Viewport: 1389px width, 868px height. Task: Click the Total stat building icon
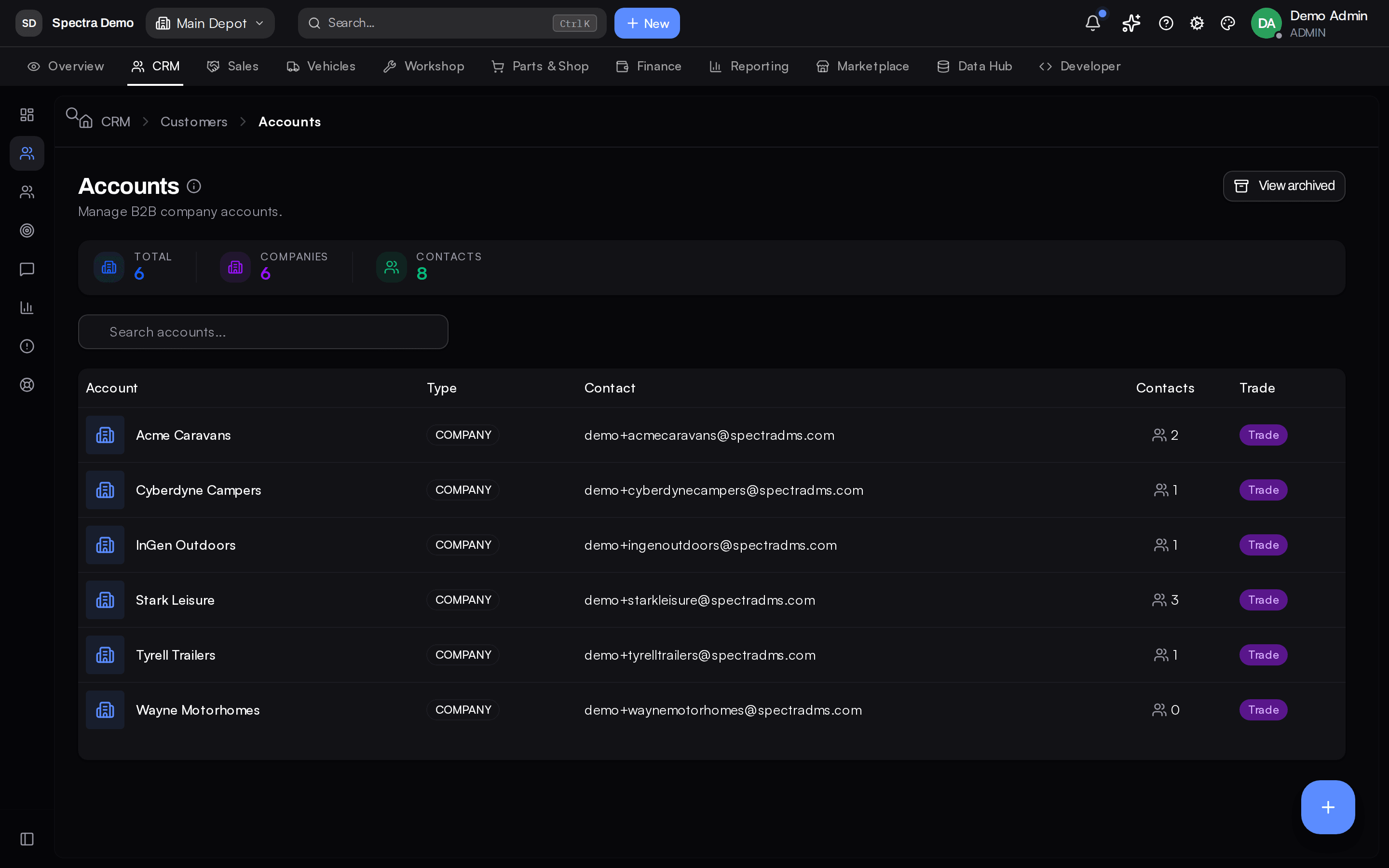click(109, 267)
